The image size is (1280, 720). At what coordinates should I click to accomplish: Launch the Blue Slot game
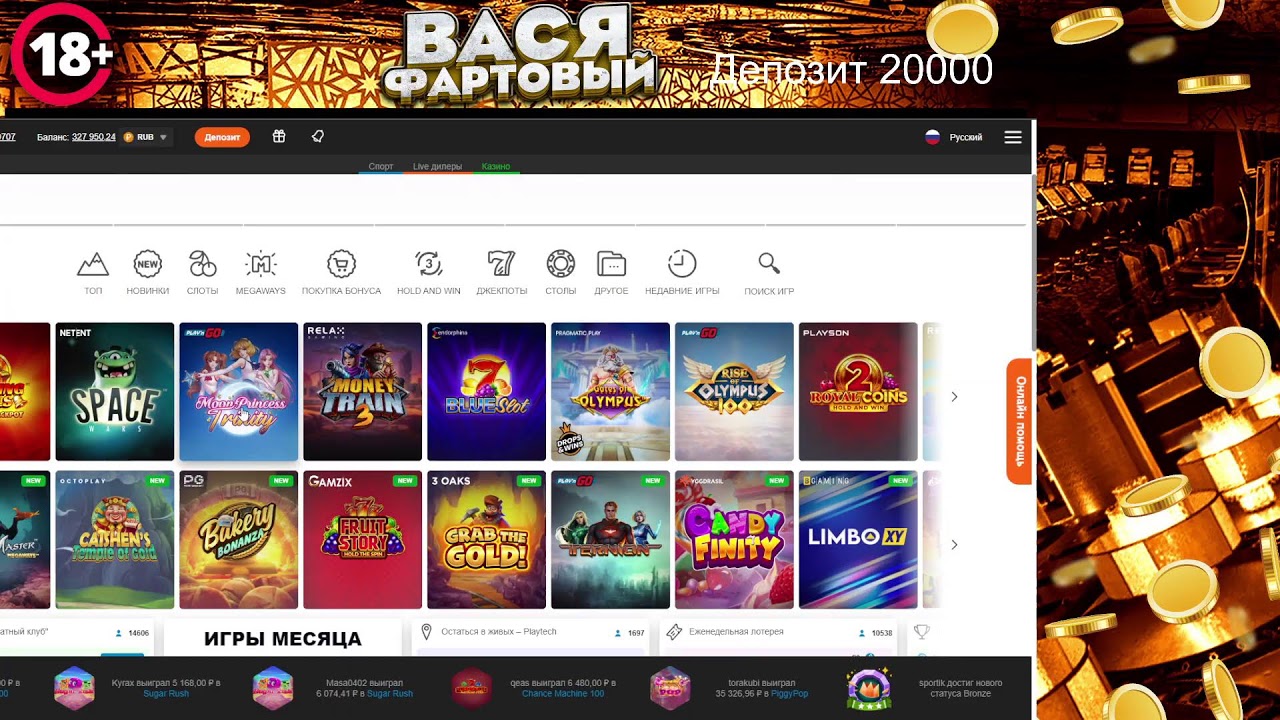[x=487, y=392]
